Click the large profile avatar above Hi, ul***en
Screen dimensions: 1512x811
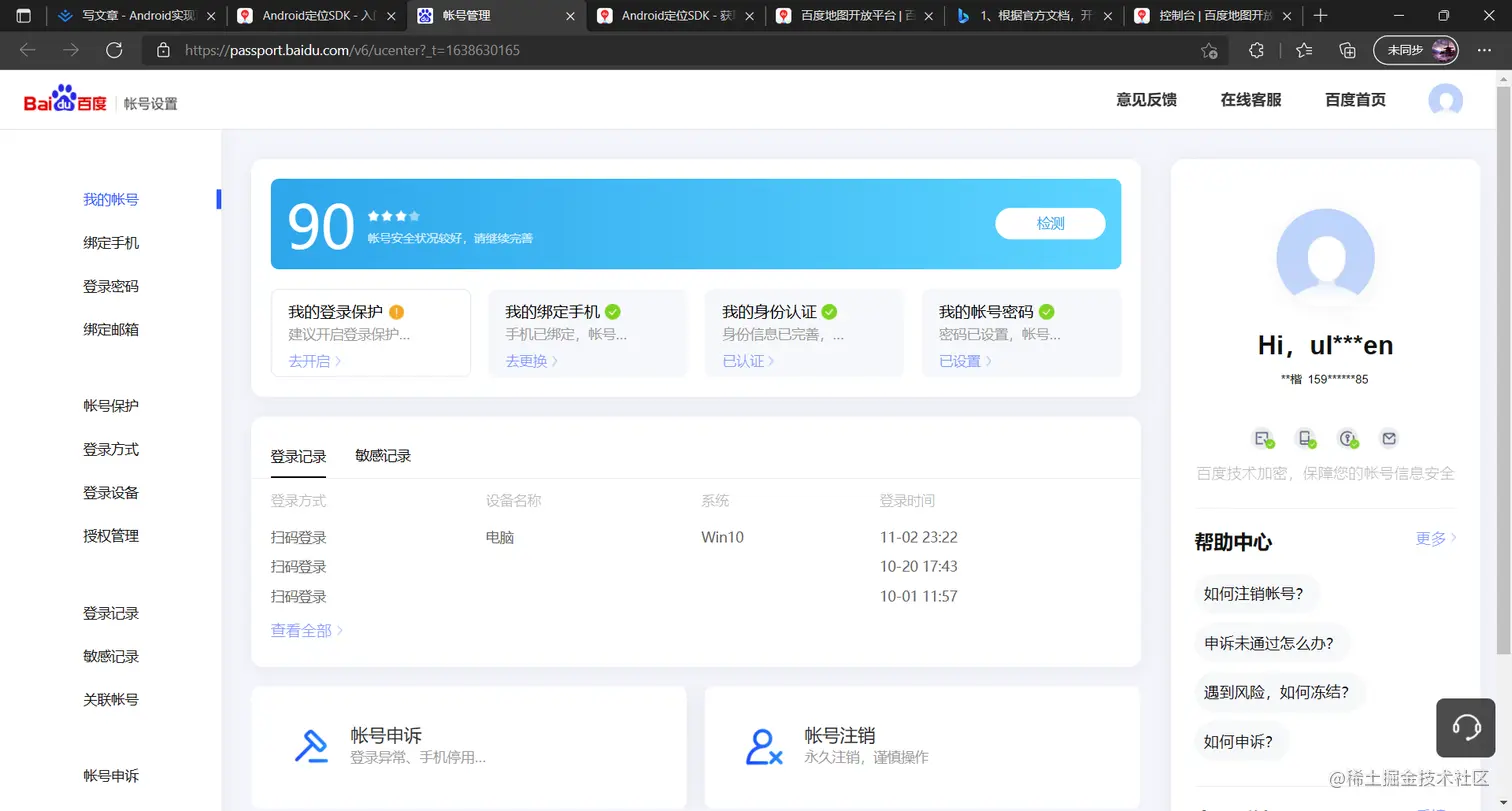click(1325, 257)
